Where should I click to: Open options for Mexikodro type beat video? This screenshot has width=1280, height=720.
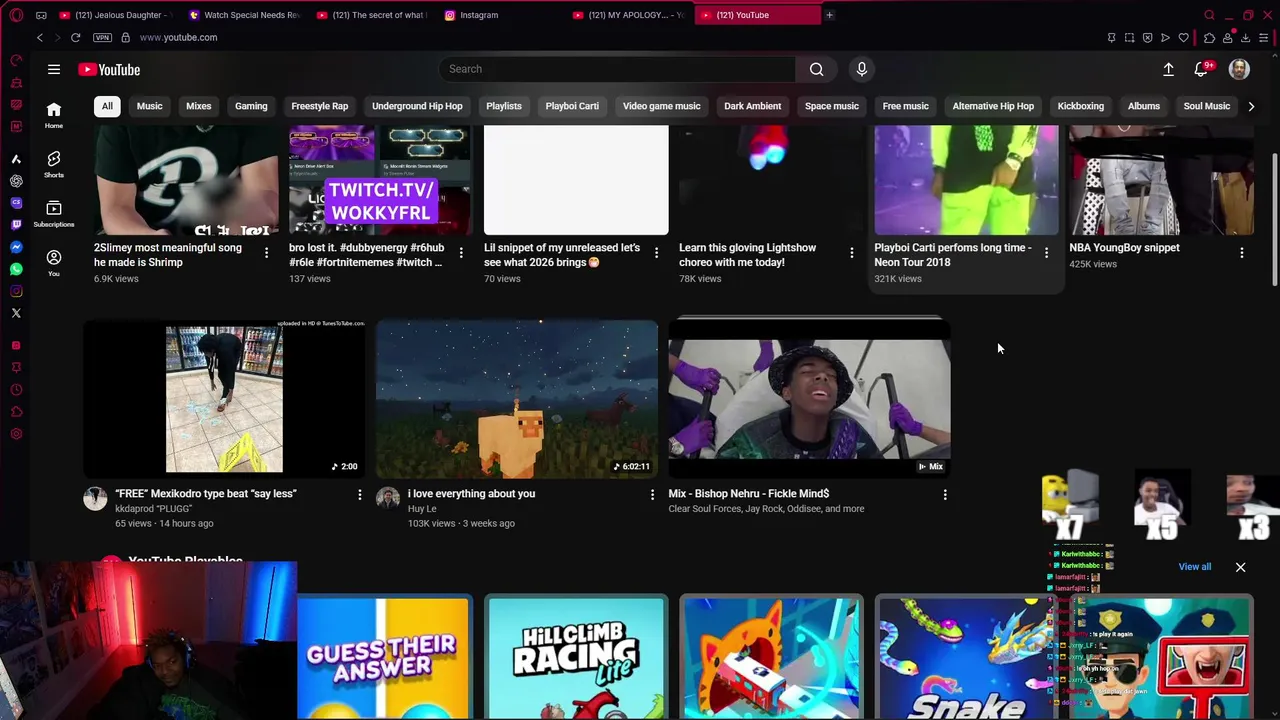coord(360,494)
